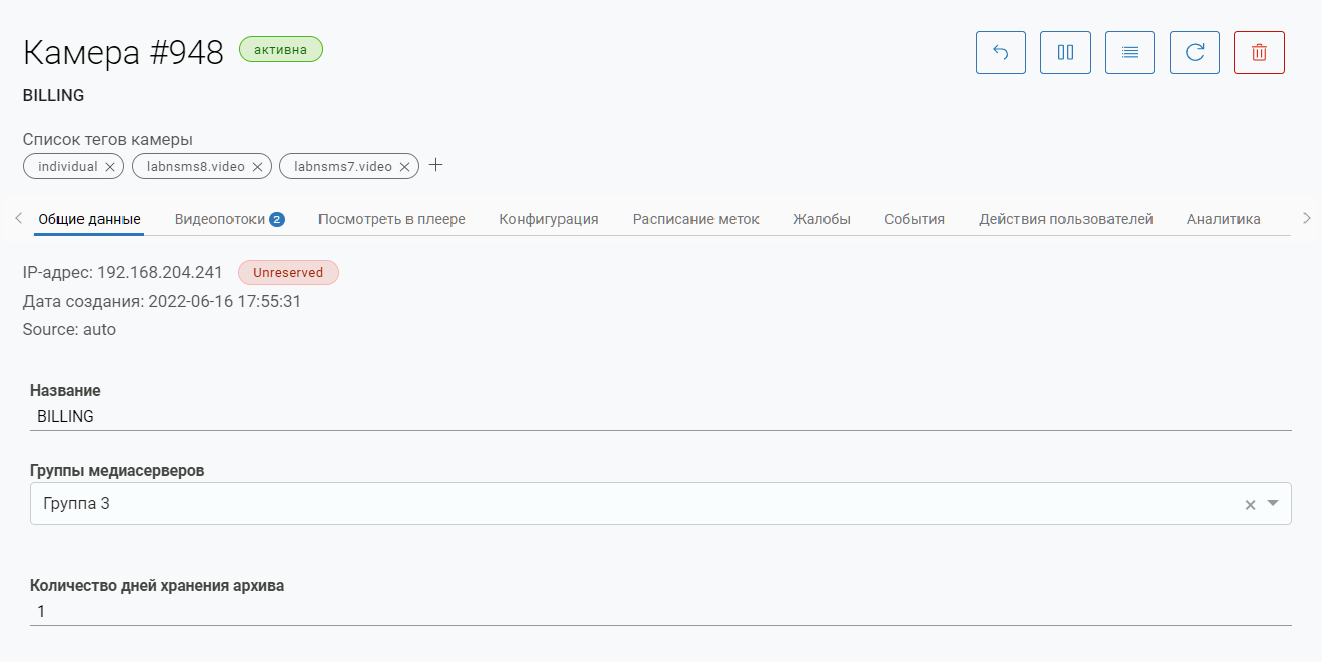This screenshot has height=662, width=1322.
Task: Delete the camera with the trash icon
Action: [1259, 53]
